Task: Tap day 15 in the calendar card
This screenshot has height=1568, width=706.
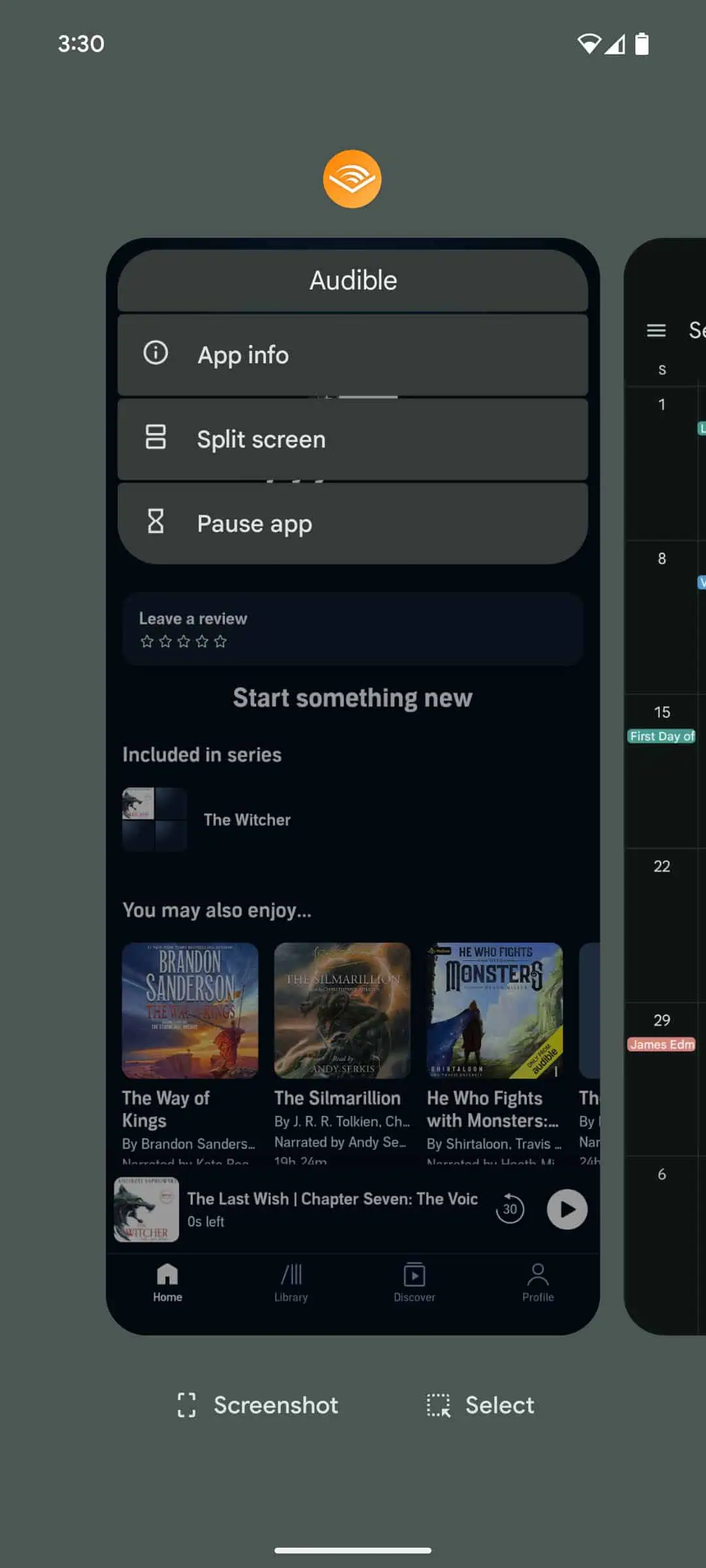Action: [x=662, y=712]
